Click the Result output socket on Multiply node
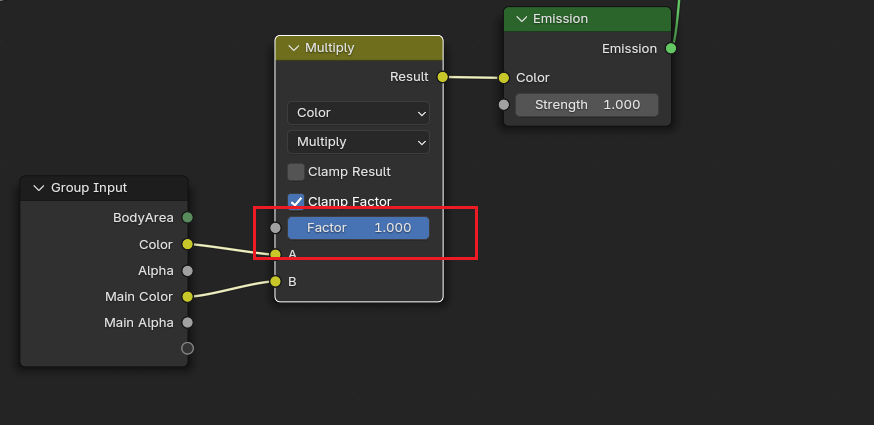874x425 pixels. pos(442,77)
